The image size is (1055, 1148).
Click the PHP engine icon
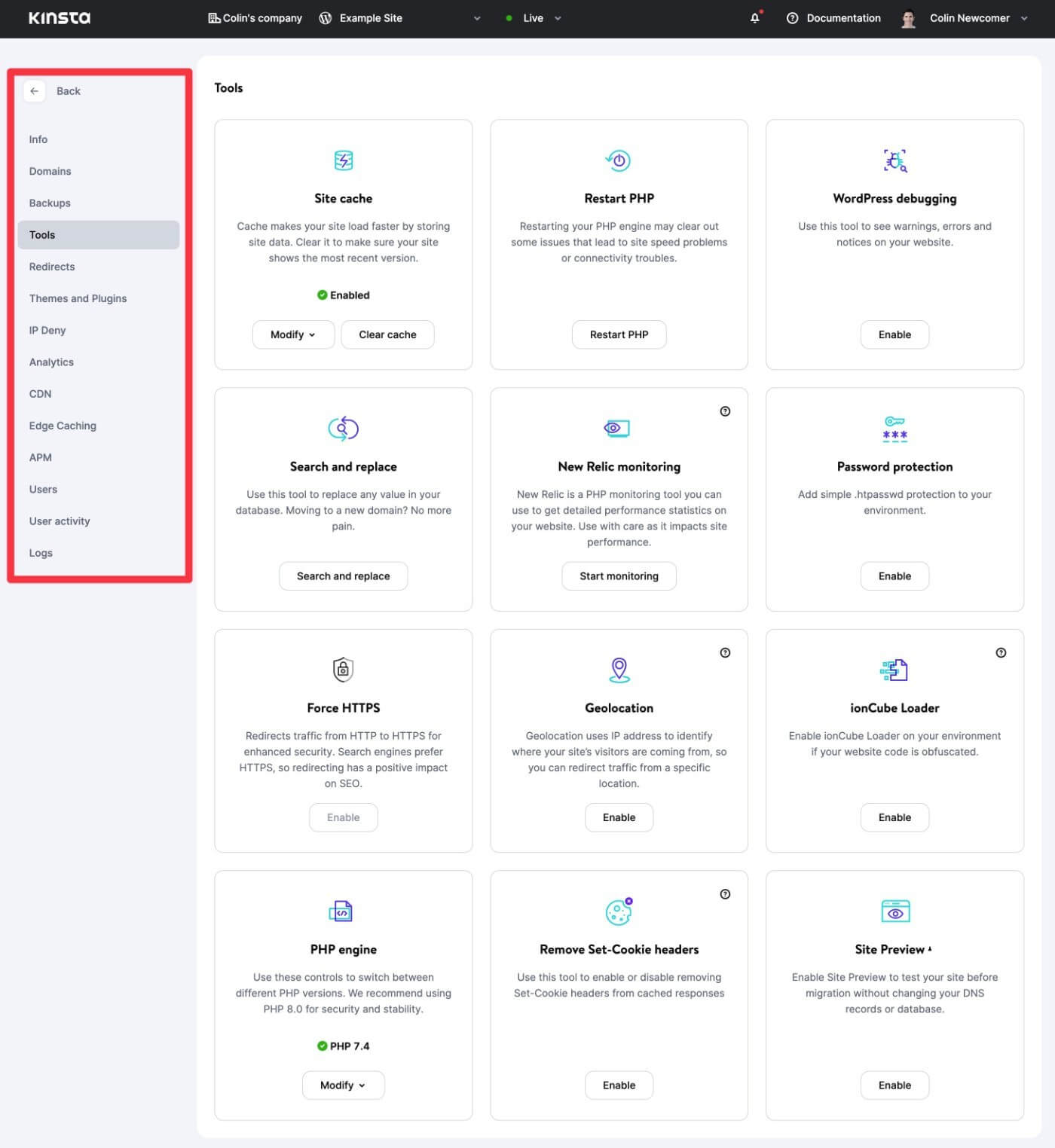tap(341, 911)
